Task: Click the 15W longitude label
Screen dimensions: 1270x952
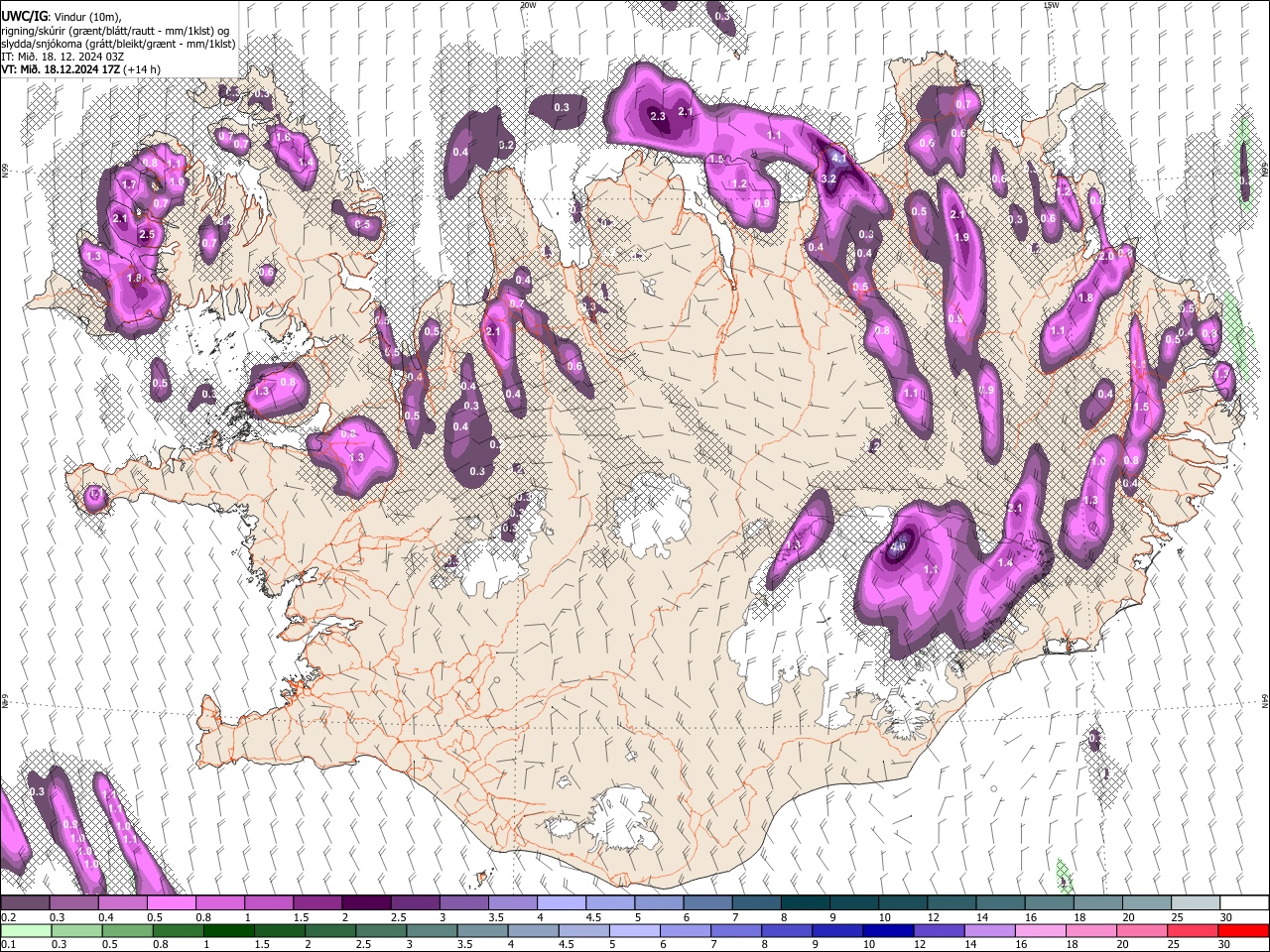Action: [1051, 5]
